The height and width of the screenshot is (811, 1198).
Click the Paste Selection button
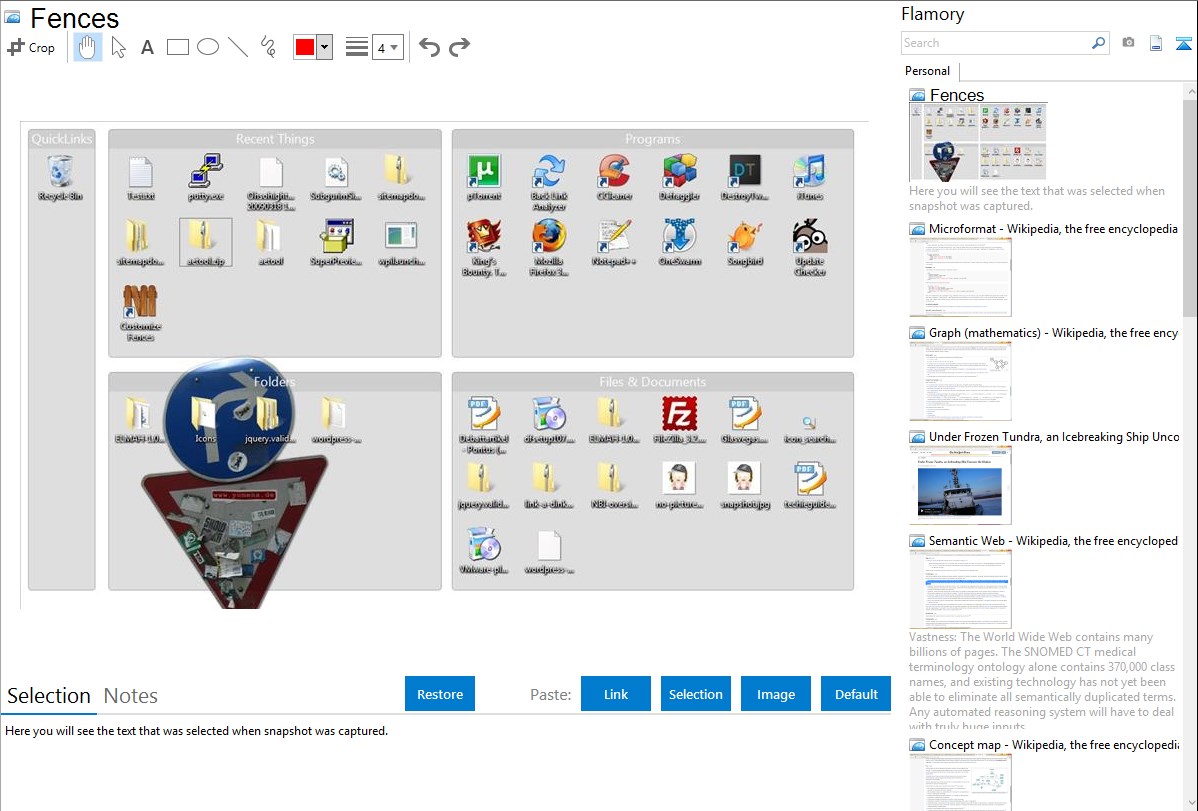click(695, 694)
